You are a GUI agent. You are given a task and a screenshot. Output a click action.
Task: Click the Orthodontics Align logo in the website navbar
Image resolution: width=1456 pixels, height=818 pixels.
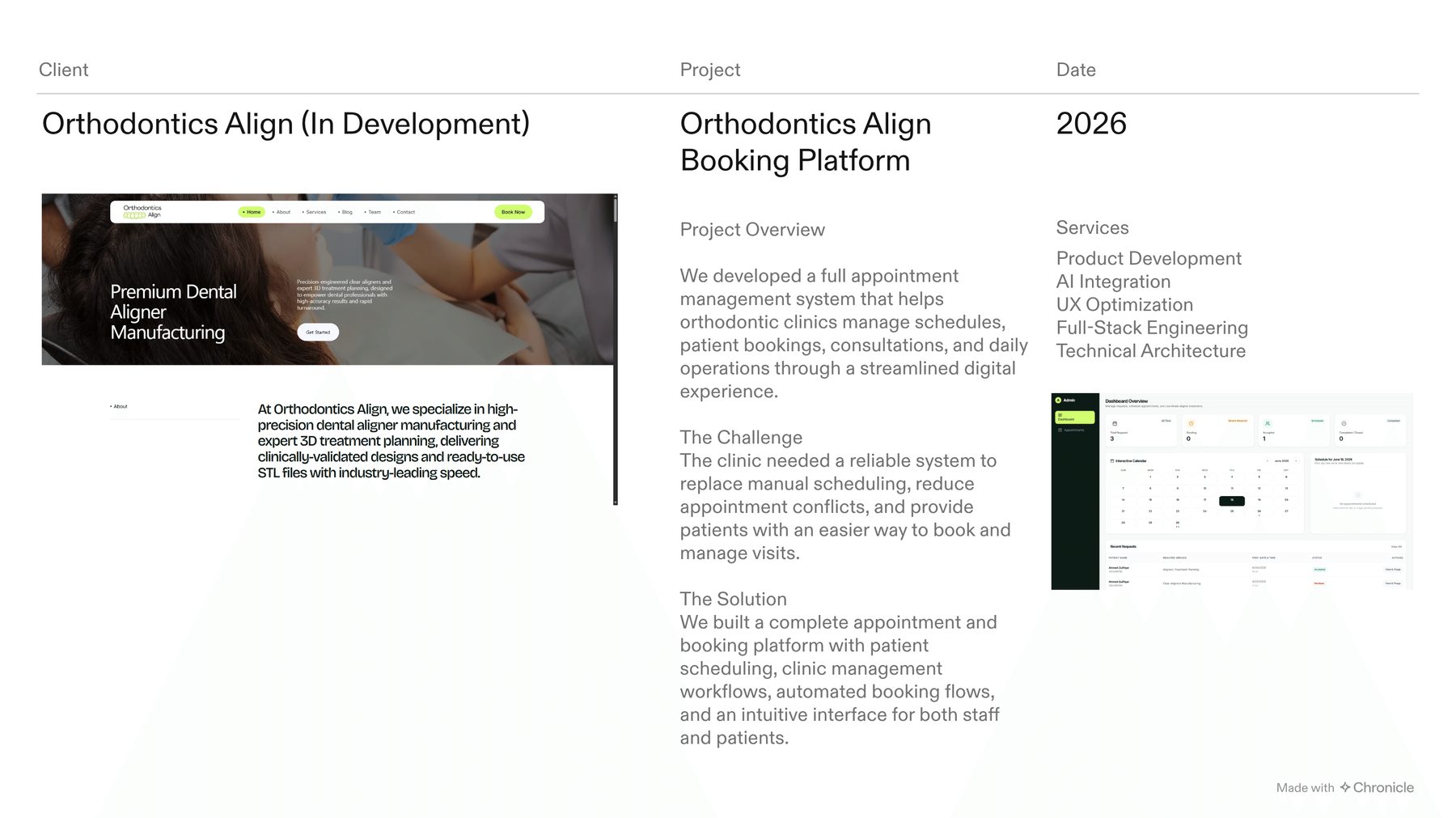coord(142,211)
